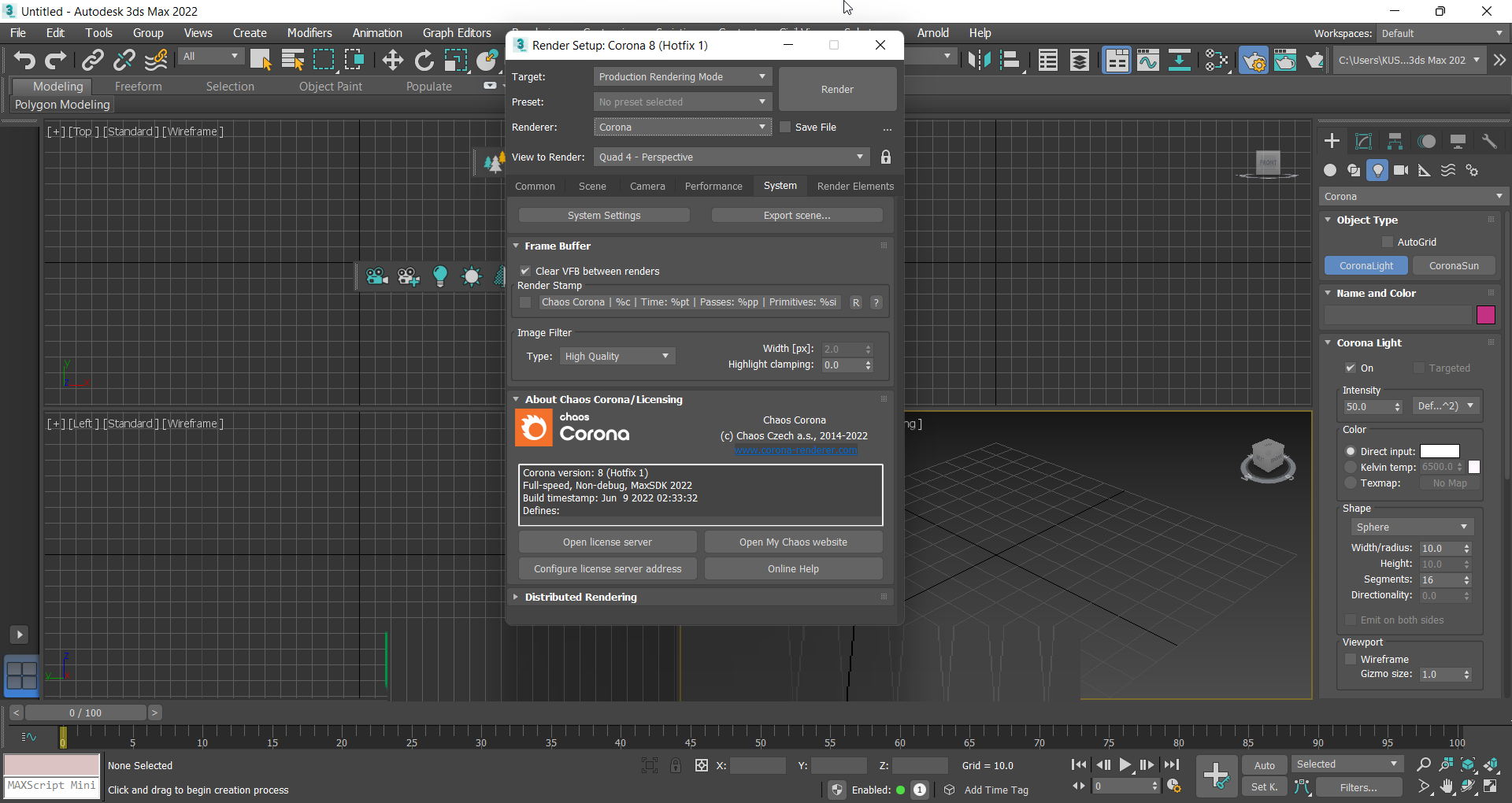
Task: Open the Shape dropdown set to Sphere
Action: (x=1411, y=527)
